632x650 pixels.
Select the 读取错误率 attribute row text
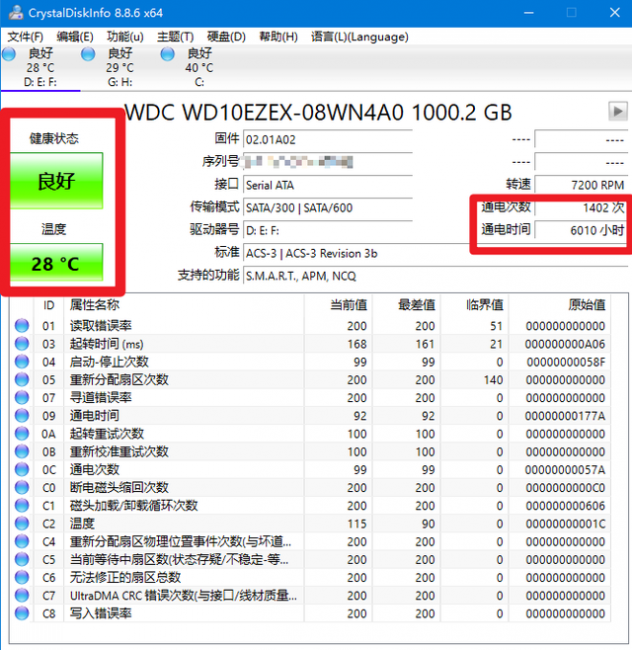[x=101, y=326]
